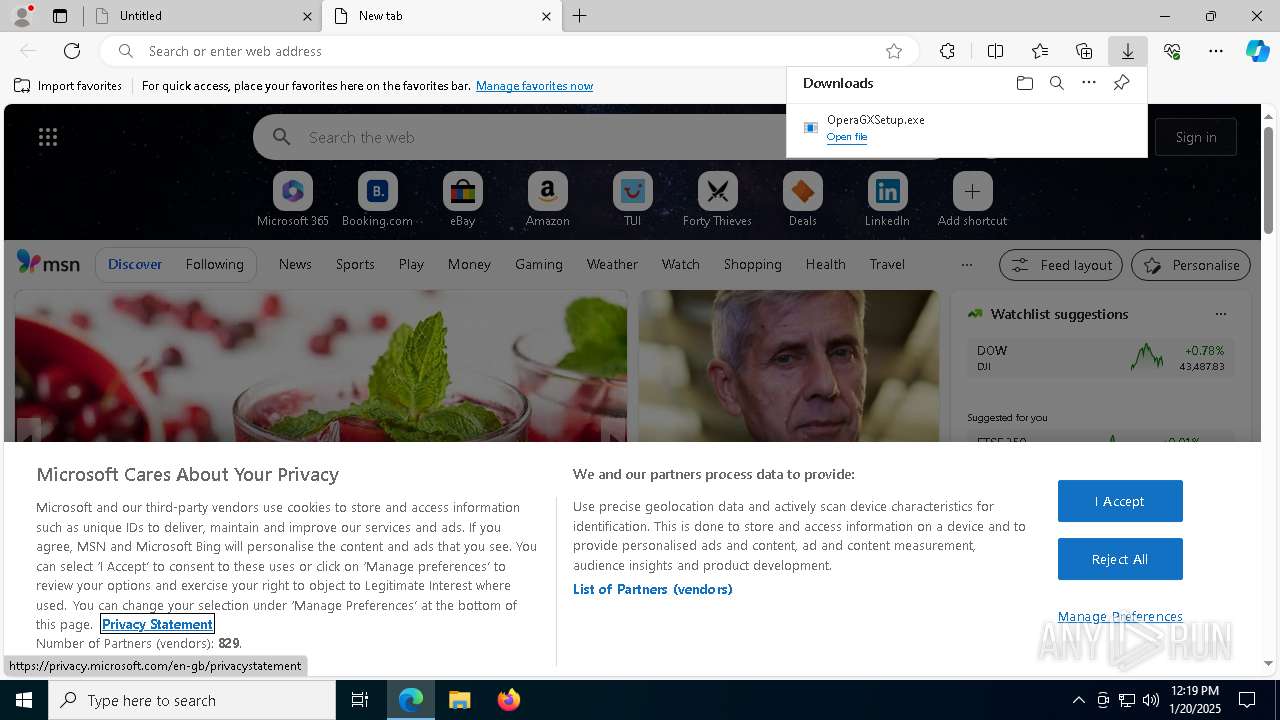The width and height of the screenshot is (1280, 720).
Task: Open the Collections icon
Action: [1084, 51]
